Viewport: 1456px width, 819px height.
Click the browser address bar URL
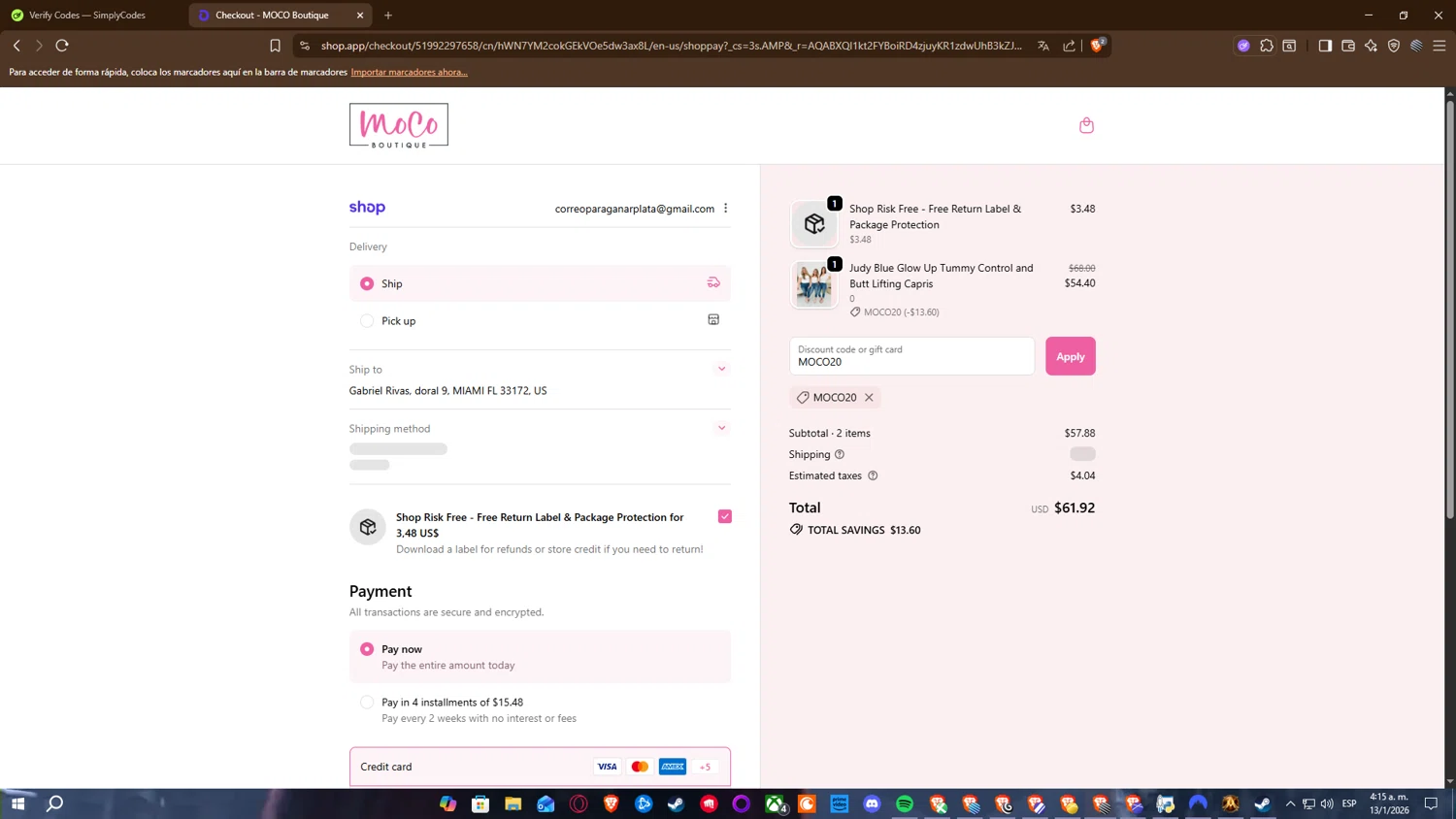[x=672, y=46]
